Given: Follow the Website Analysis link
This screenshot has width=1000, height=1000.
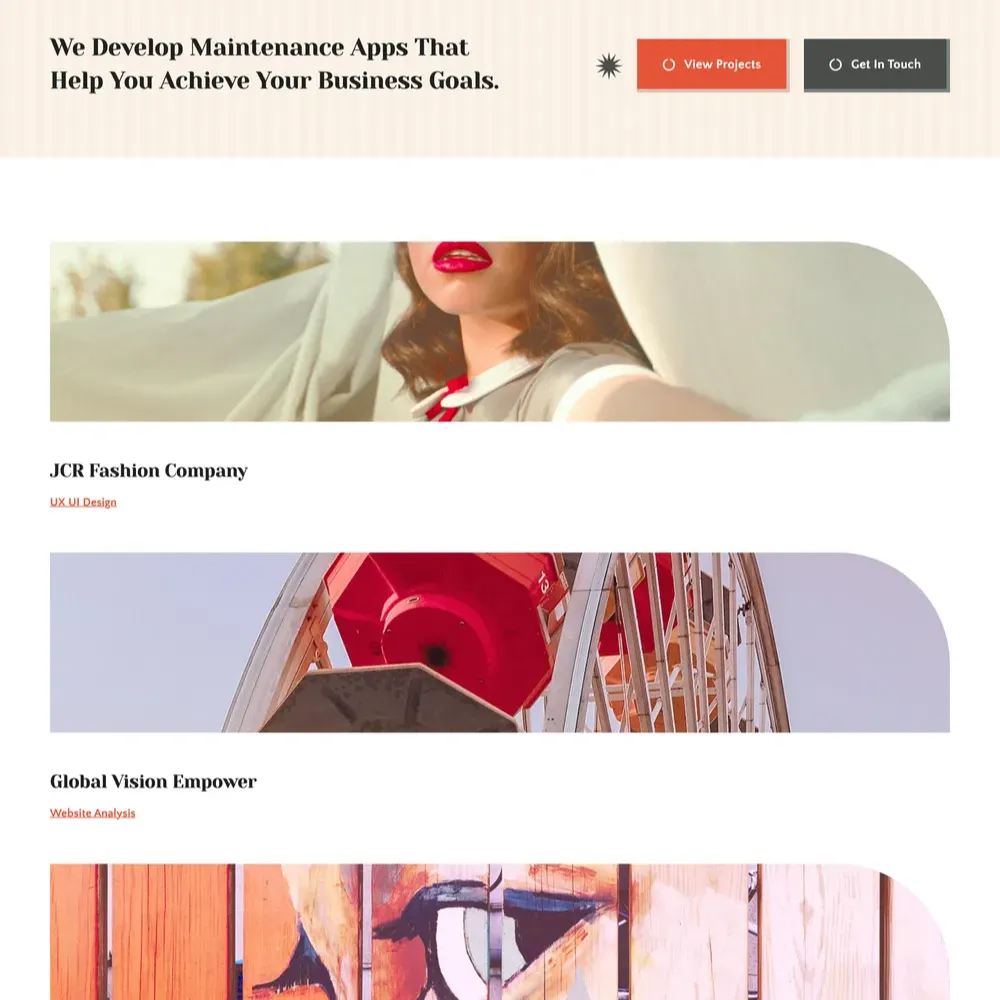Looking at the screenshot, I should tap(92, 812).
